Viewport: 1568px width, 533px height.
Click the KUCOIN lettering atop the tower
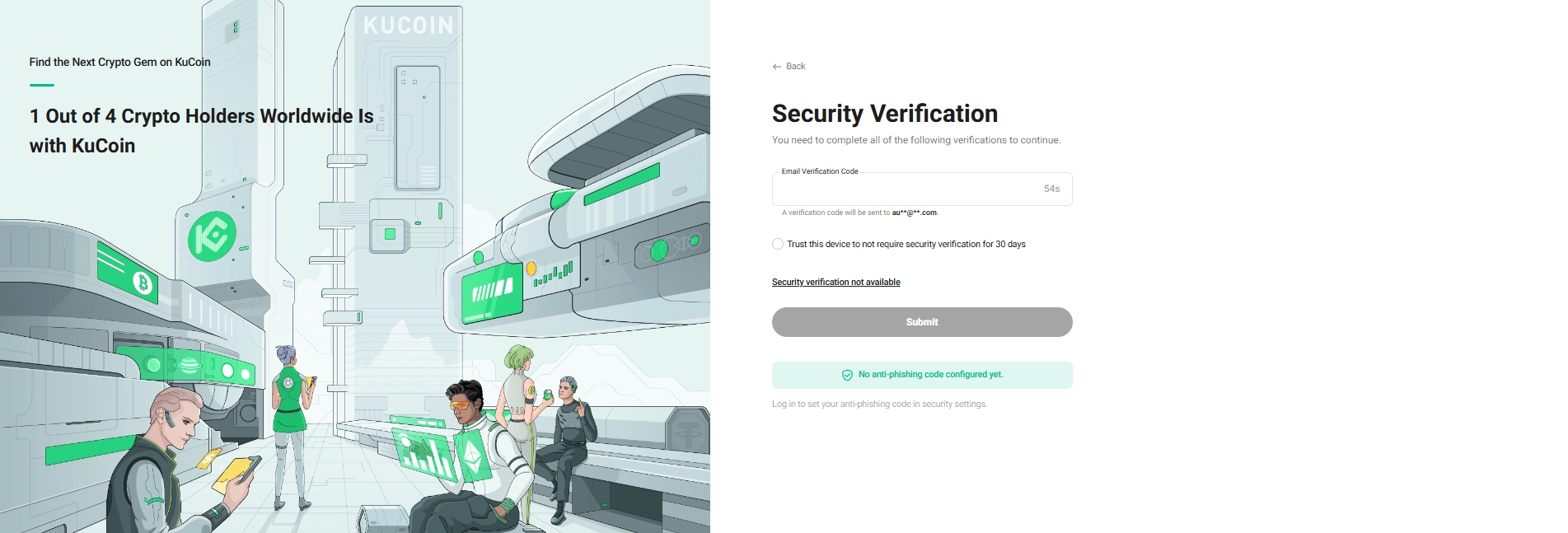[409, 26]
